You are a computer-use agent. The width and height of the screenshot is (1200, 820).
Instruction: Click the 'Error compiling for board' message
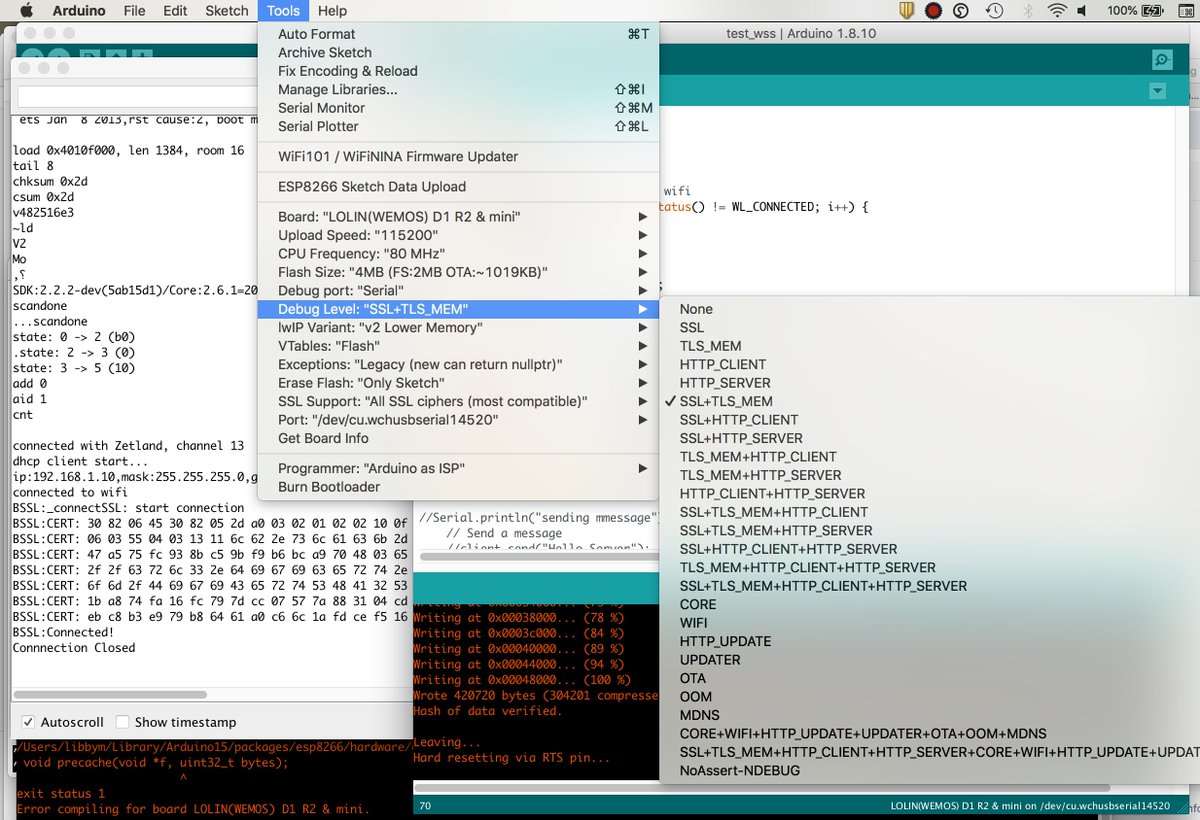coord(193,809)
